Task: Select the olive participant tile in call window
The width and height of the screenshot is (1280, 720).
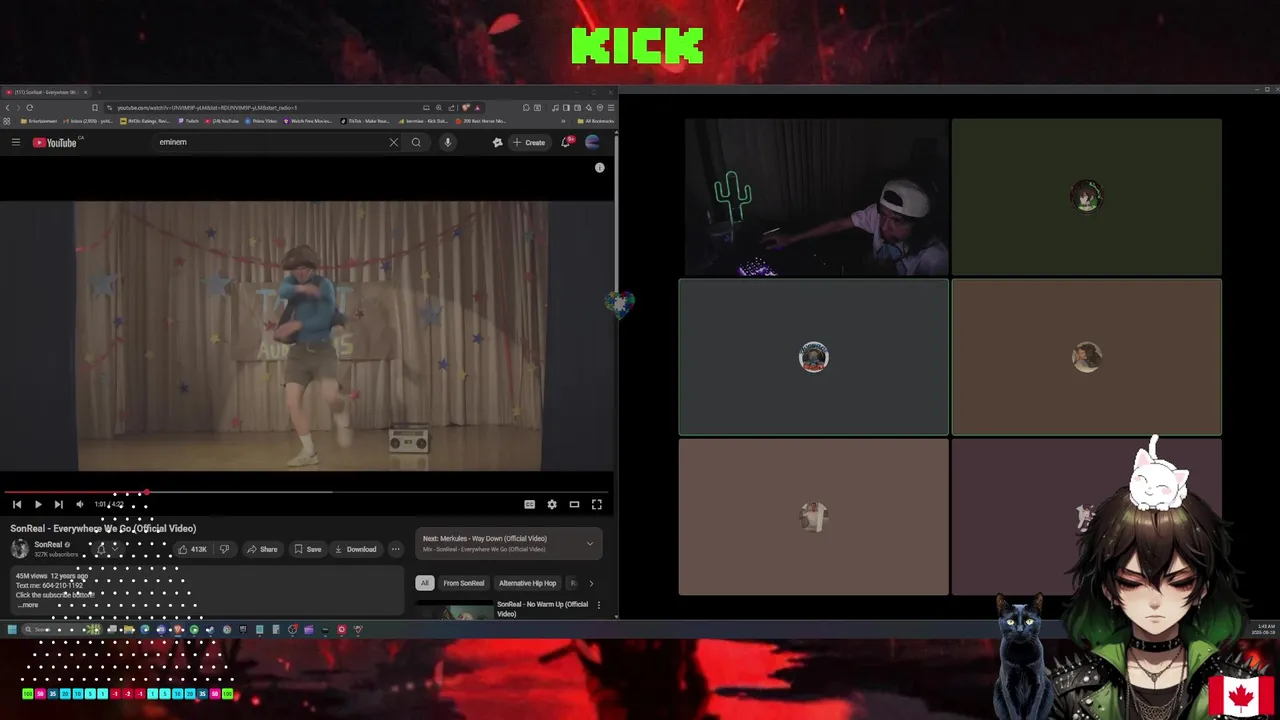Action: coord(1086,196)
